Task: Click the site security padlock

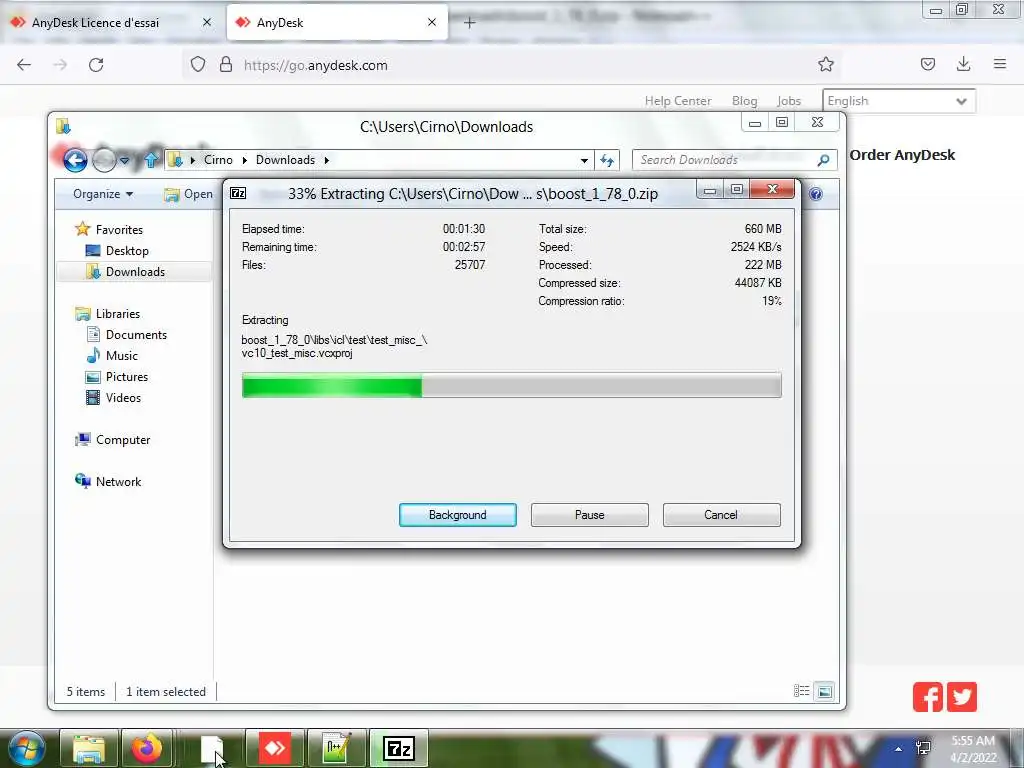Action: [x=226, y=65]
